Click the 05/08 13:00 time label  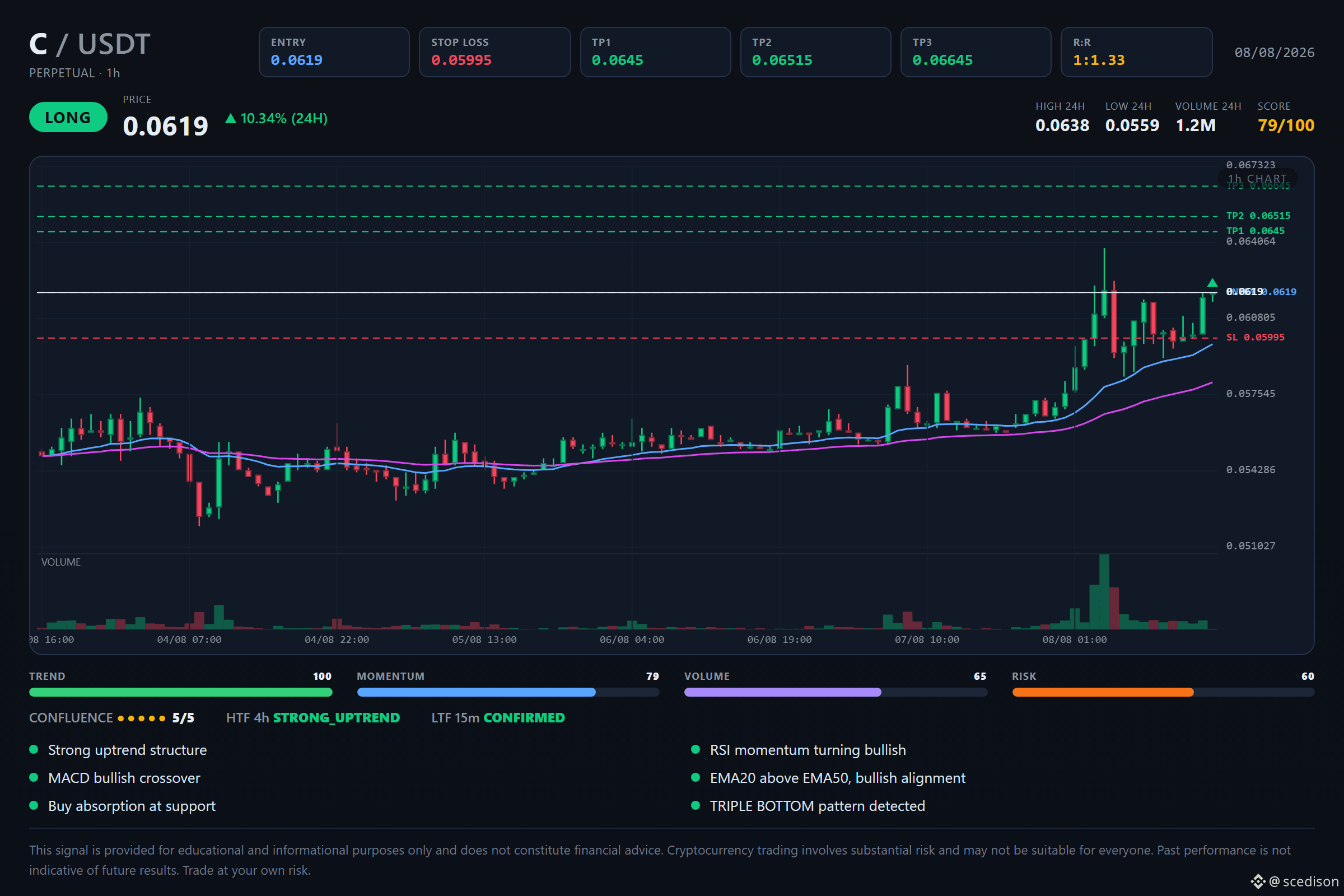(484, 640)
